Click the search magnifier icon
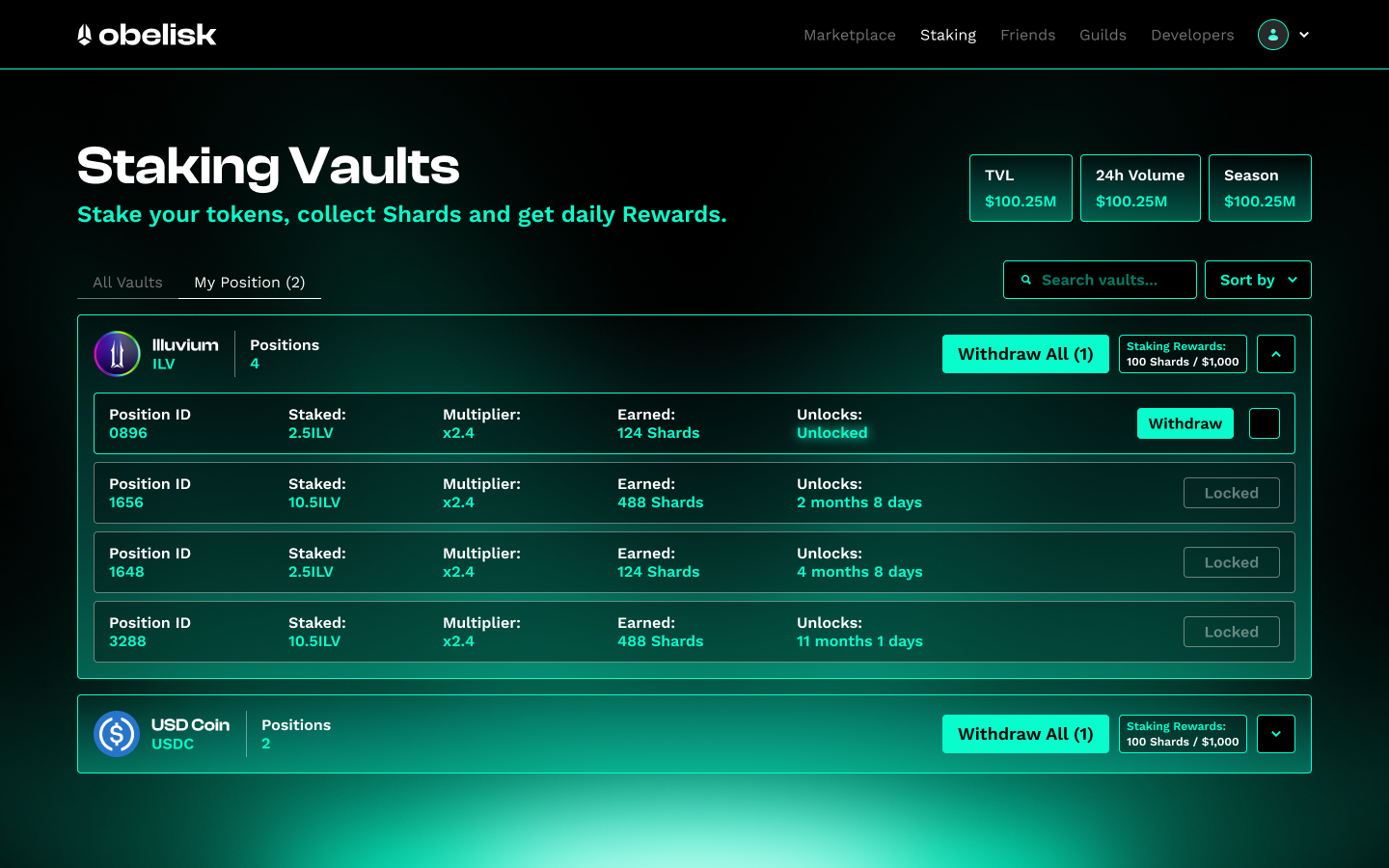 pyautogui.click(x=1026, y=280)
